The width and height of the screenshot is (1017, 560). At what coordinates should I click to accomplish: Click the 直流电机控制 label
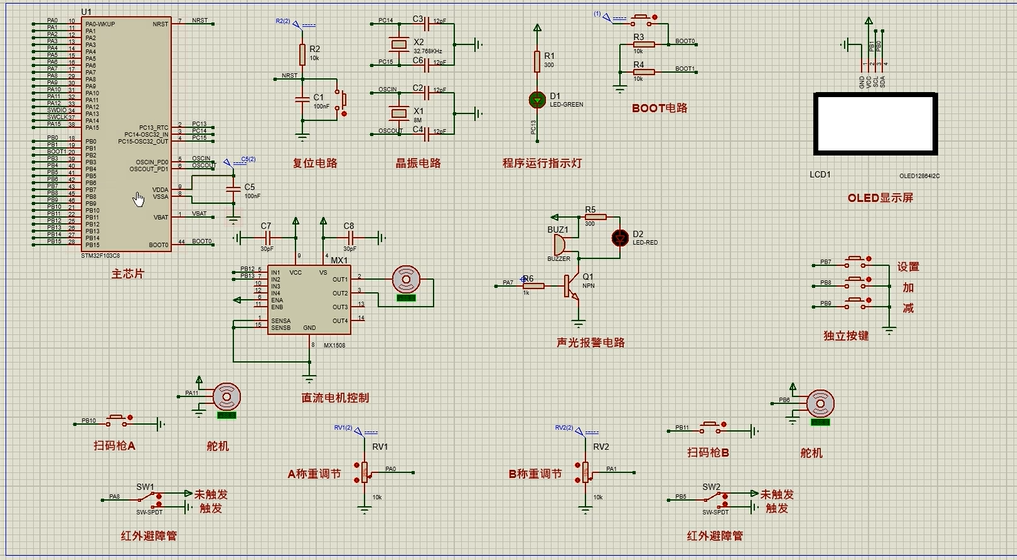tap(335, 397)
